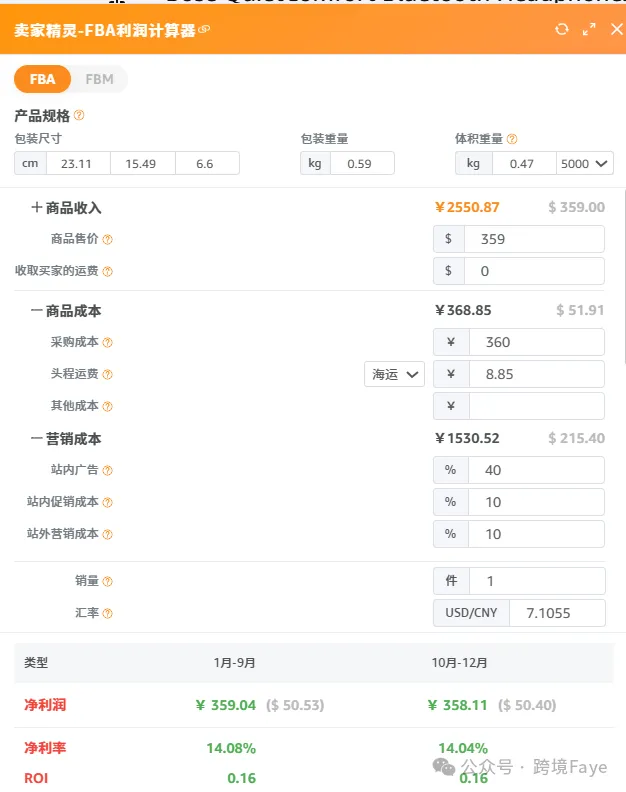Click help icon next to 汇率
This screenshot has width=626, height=792.
pyautogui.click(x=107, y=613)
